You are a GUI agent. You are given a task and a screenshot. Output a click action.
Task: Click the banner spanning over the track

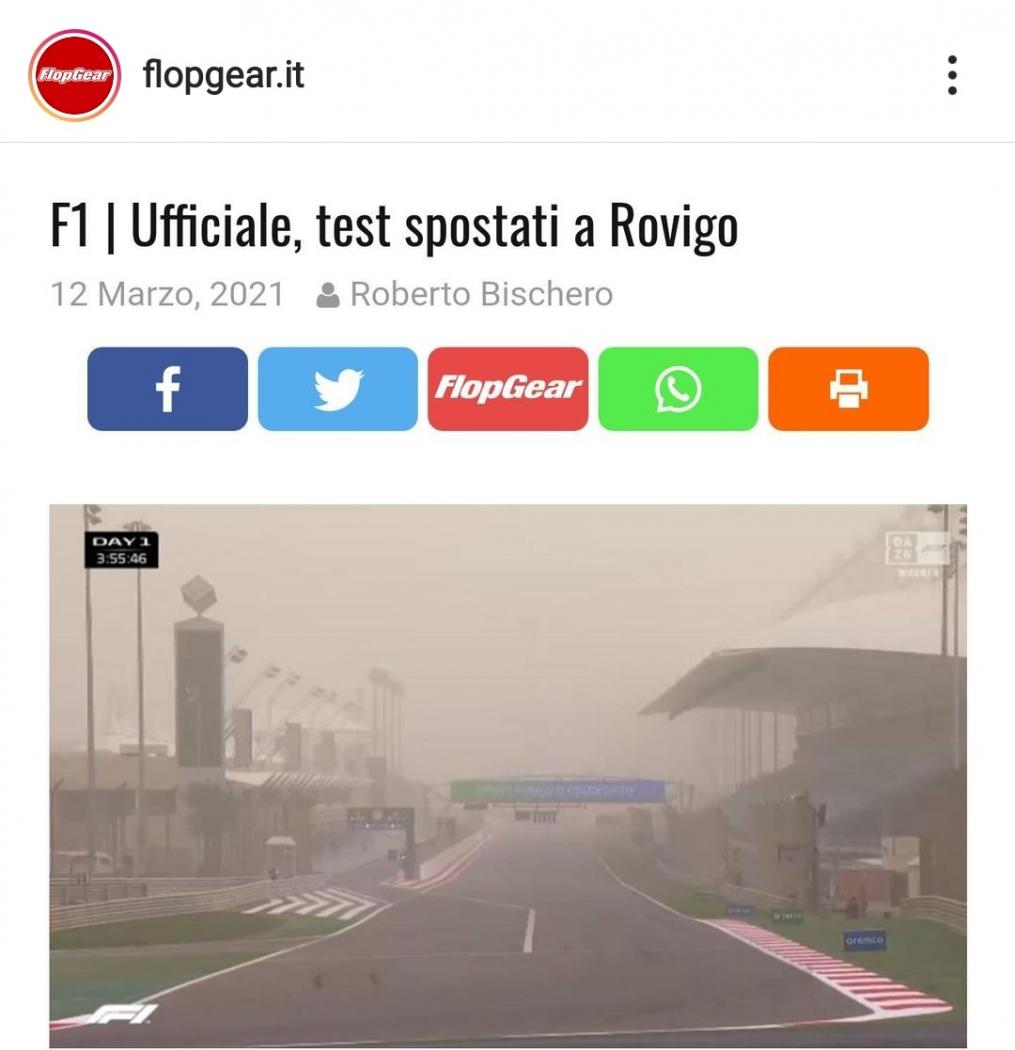558,790
